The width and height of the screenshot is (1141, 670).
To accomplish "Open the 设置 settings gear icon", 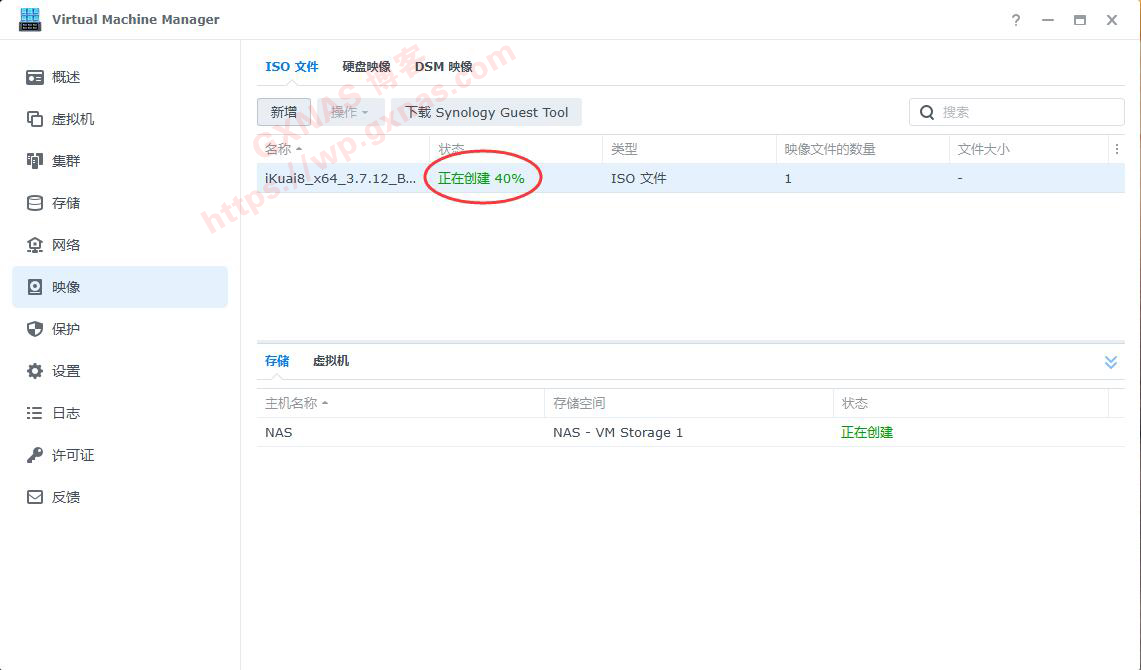I will [x=35, y=371].
